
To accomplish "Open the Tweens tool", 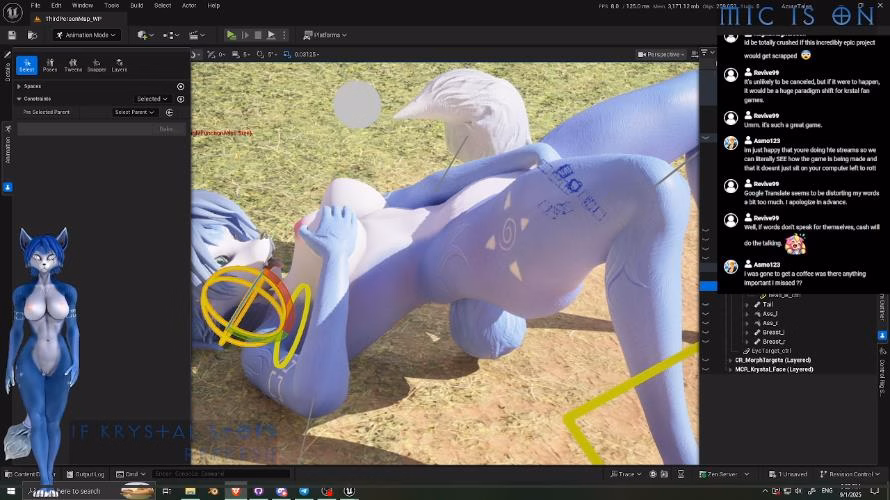I will 73,65.
